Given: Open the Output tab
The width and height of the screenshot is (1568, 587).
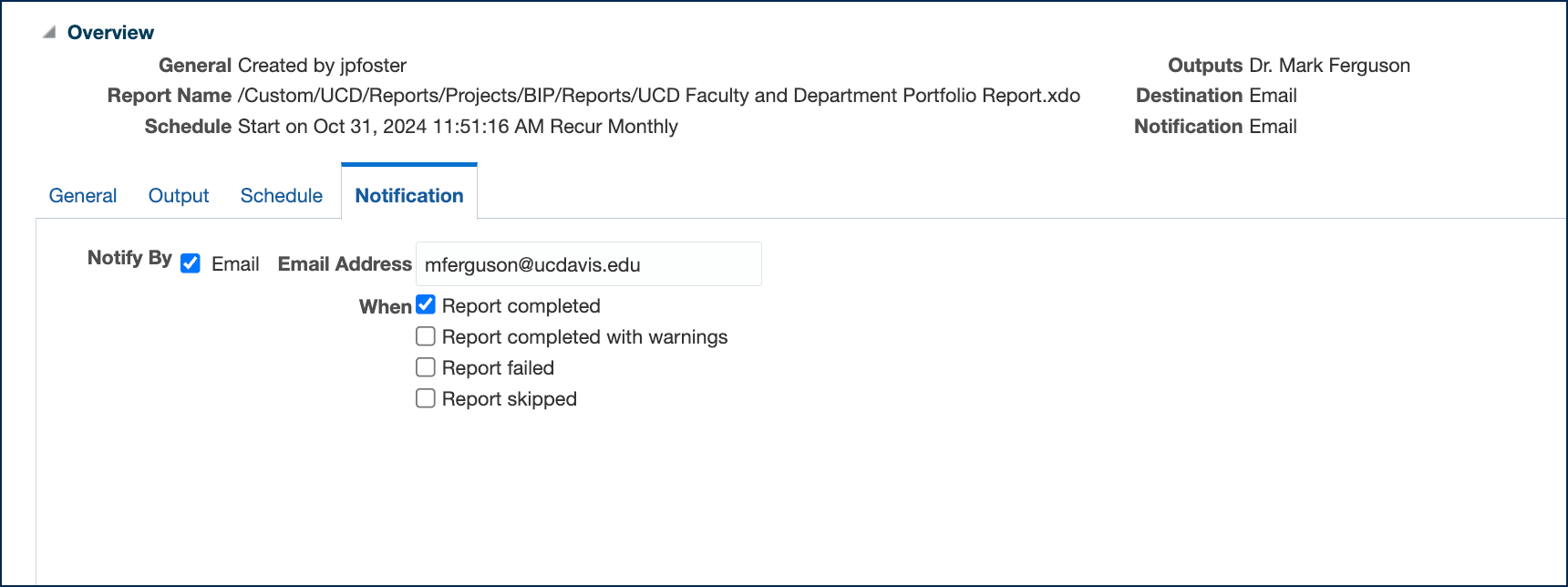Looking at the screenshot, I should pos(179,196).
